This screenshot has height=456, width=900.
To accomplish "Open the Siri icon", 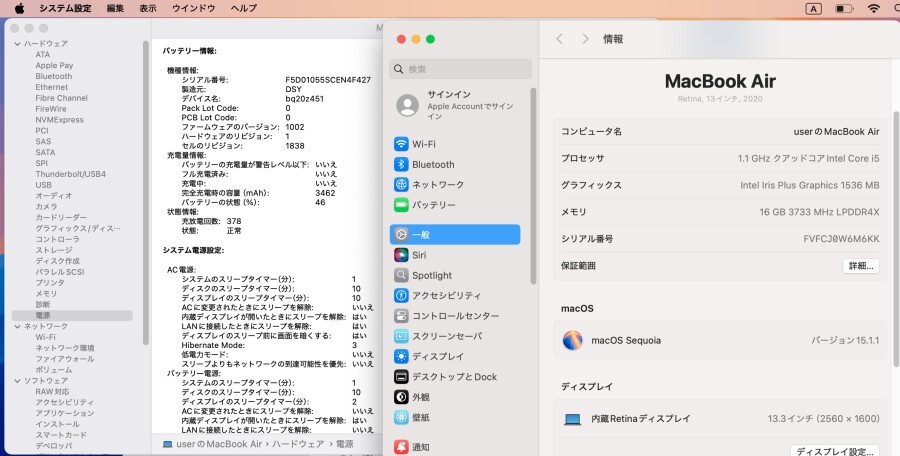I will pyautogui.click(x=401, y=255).
